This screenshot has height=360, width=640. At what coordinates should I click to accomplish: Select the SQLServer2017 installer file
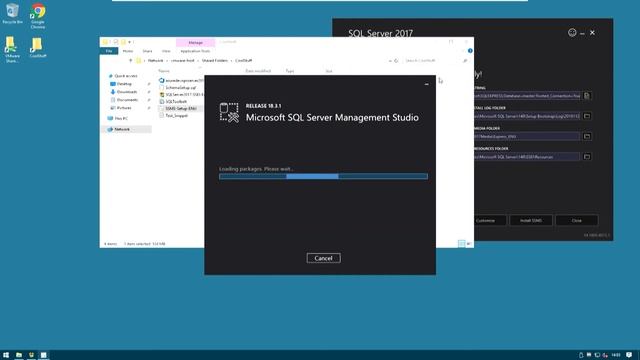point(181,94)
